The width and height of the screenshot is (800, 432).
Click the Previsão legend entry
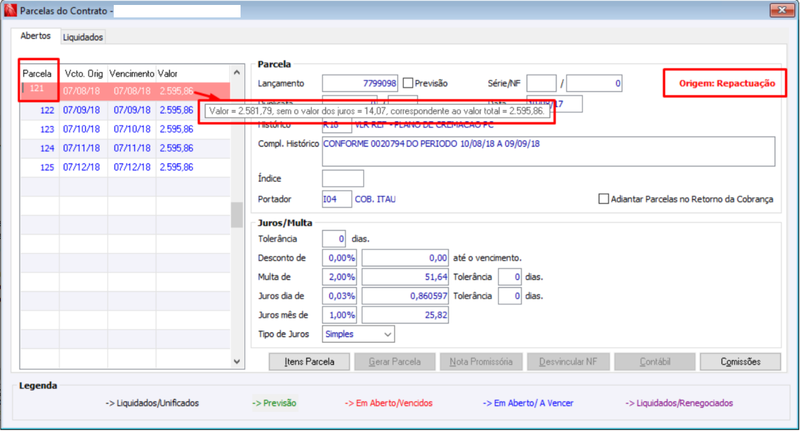click(x=274, y=403)
